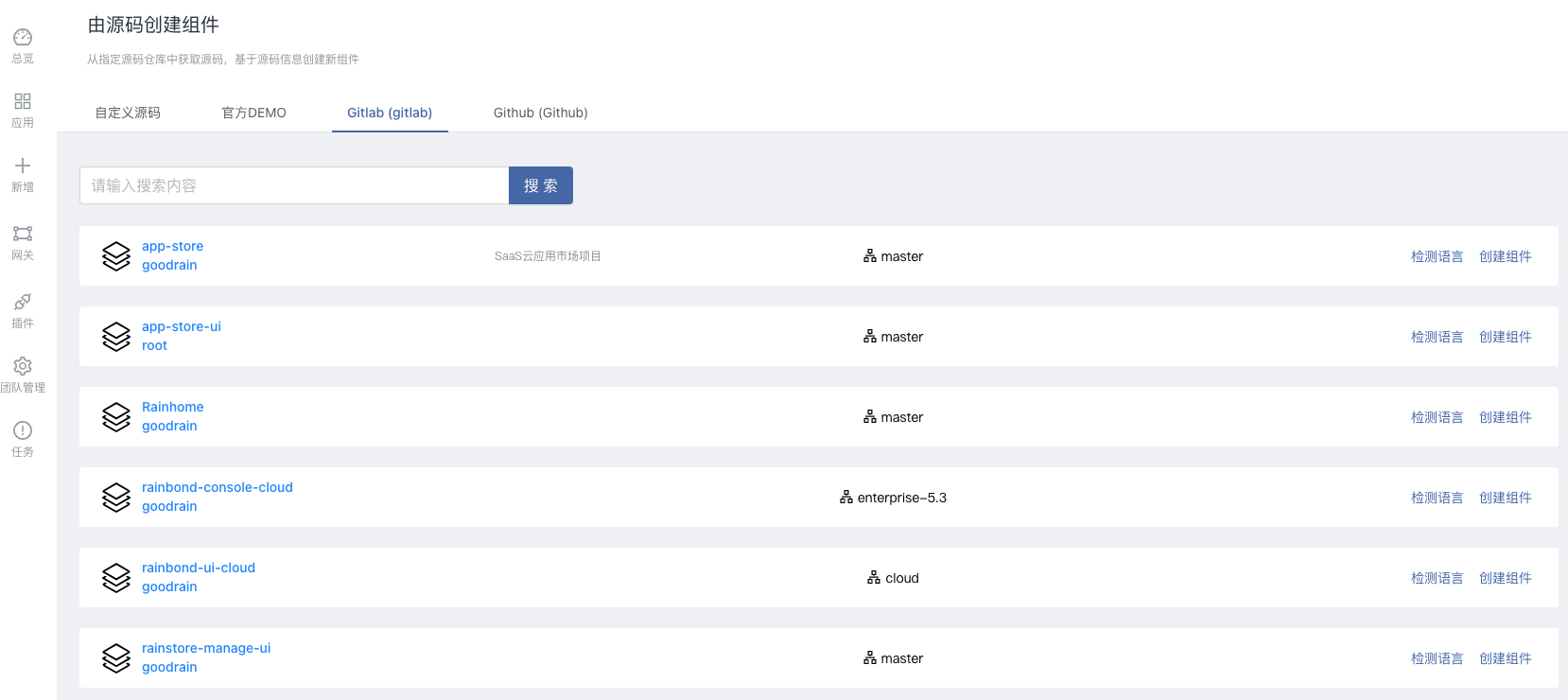The width and height of the screenshot is (1568, 700).
Task: Open the rainstore-manage-ui repository link
Action: [206, 648]
